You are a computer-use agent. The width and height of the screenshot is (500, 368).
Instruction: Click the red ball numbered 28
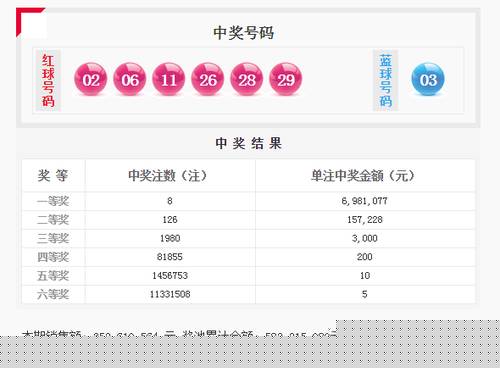(x=247, y=79)
